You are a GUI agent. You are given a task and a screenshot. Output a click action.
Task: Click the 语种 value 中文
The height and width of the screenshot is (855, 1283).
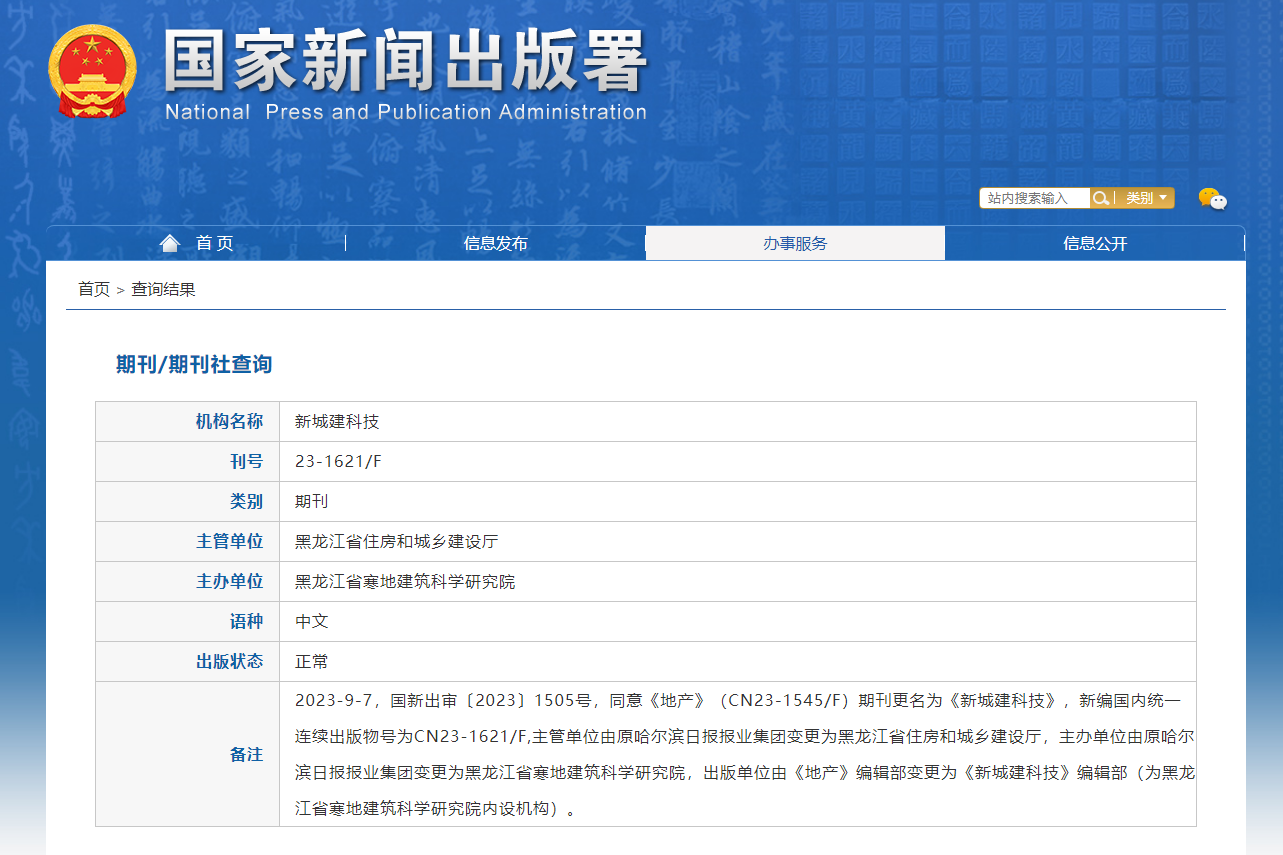coord(311,621)
